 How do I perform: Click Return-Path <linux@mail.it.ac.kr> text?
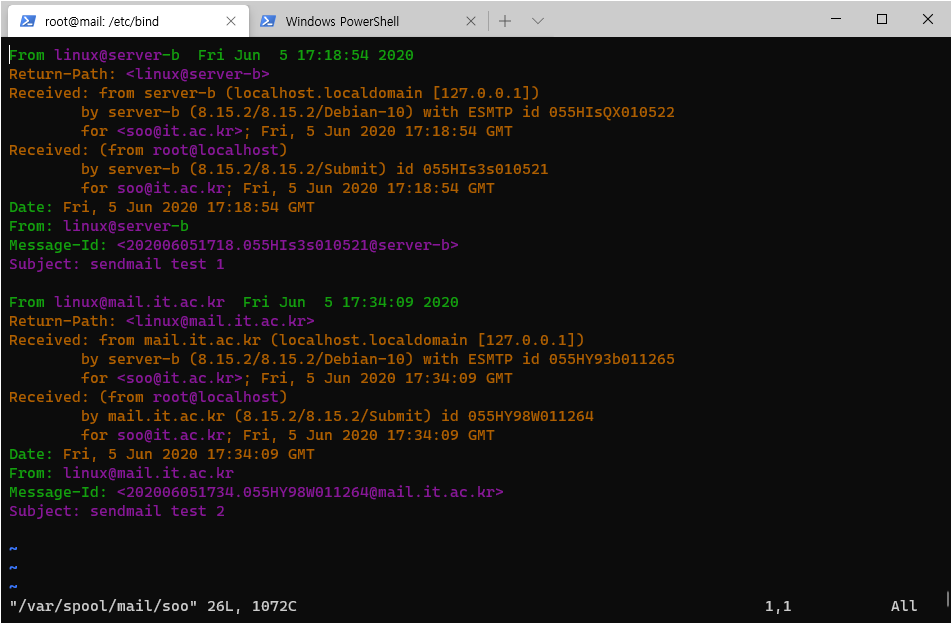(x=162, y=321)
